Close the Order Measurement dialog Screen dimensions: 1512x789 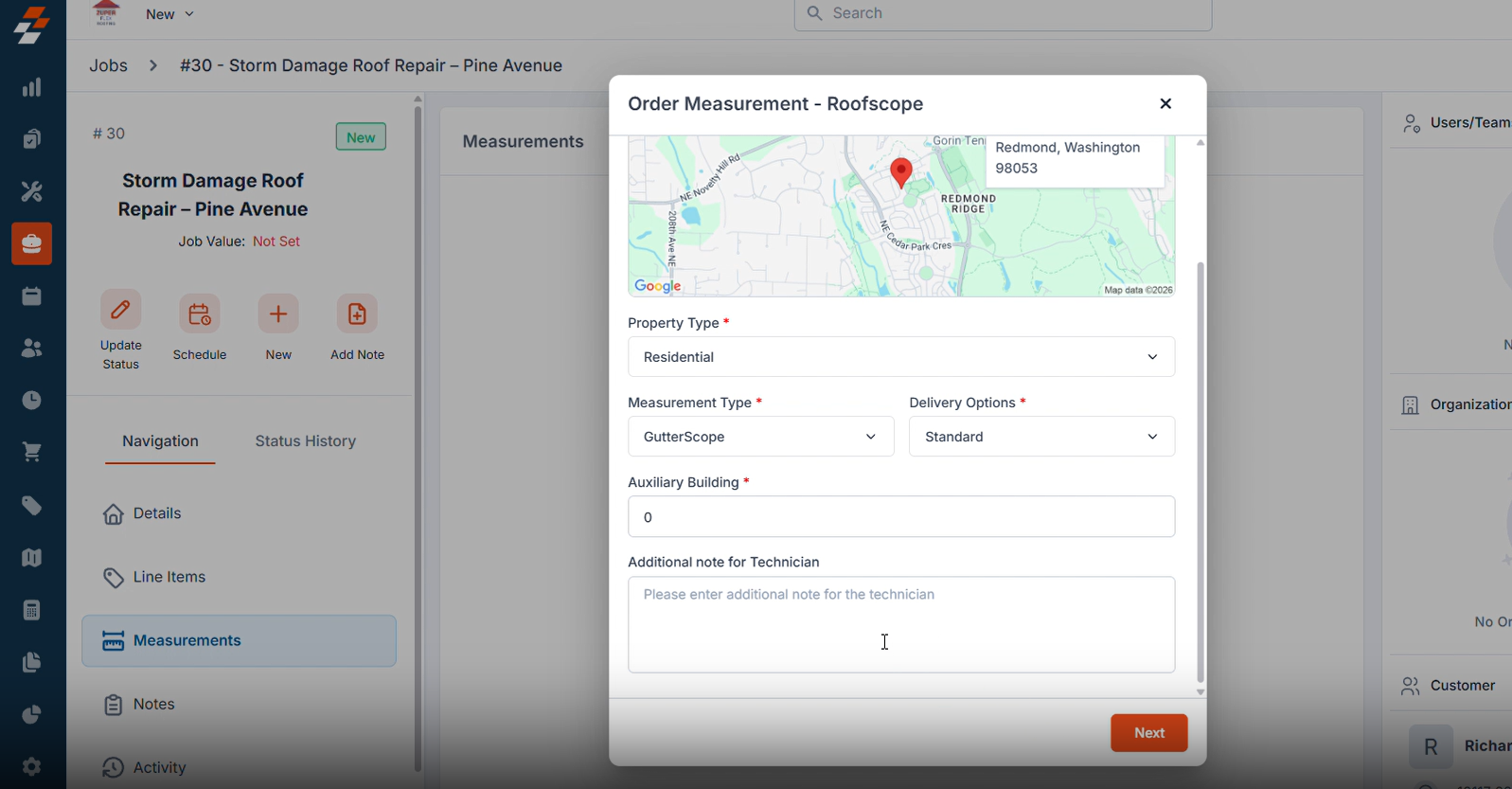click(x=1165, y=104)
